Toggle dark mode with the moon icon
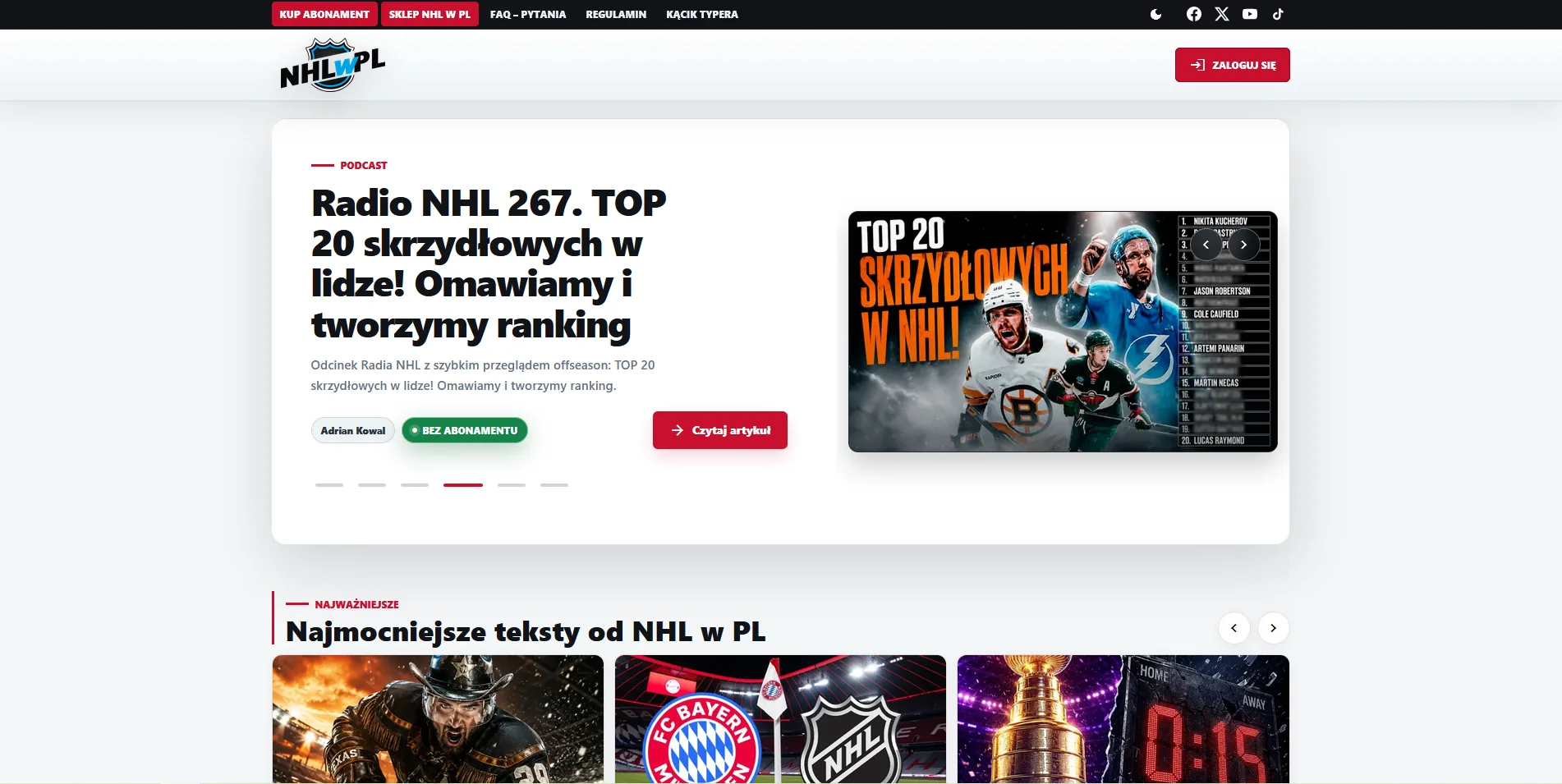1562x784 pixels. point(1156,14)
